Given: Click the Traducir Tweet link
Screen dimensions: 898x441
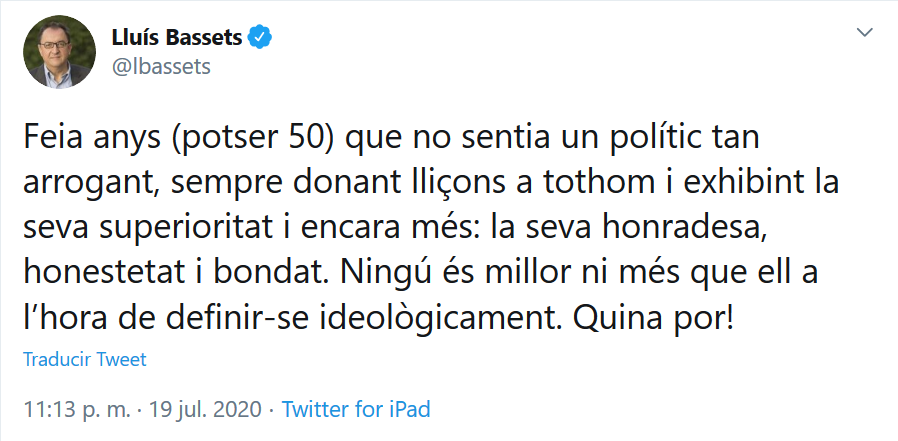Looking at the screenshot, I should click(x=84, y=360).
